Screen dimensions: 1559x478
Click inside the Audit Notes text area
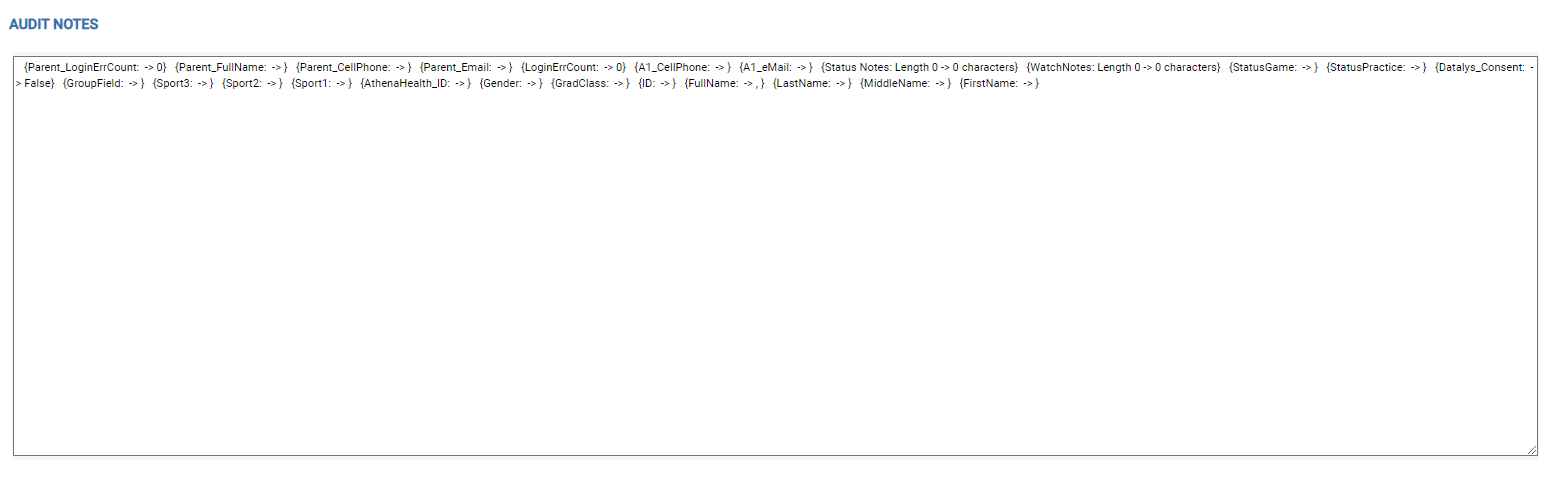[775, 255]
